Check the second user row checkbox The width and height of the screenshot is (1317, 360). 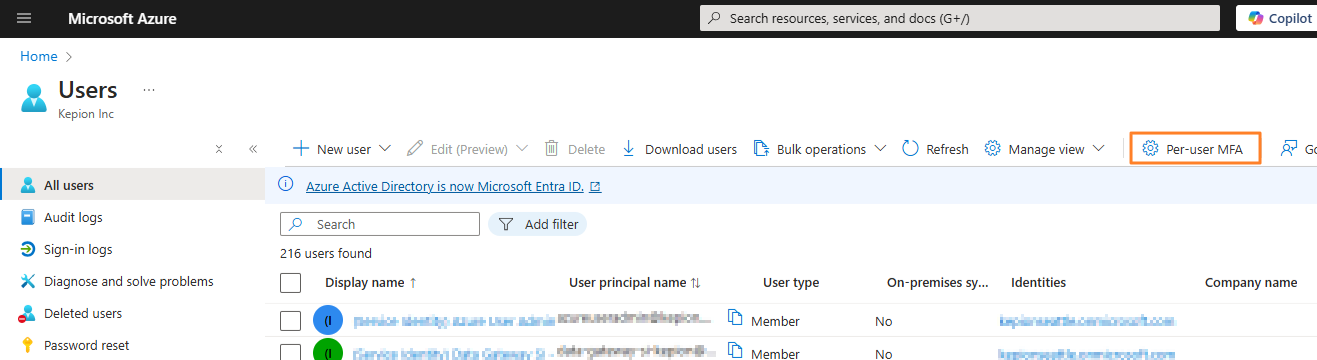coord(291,352)
